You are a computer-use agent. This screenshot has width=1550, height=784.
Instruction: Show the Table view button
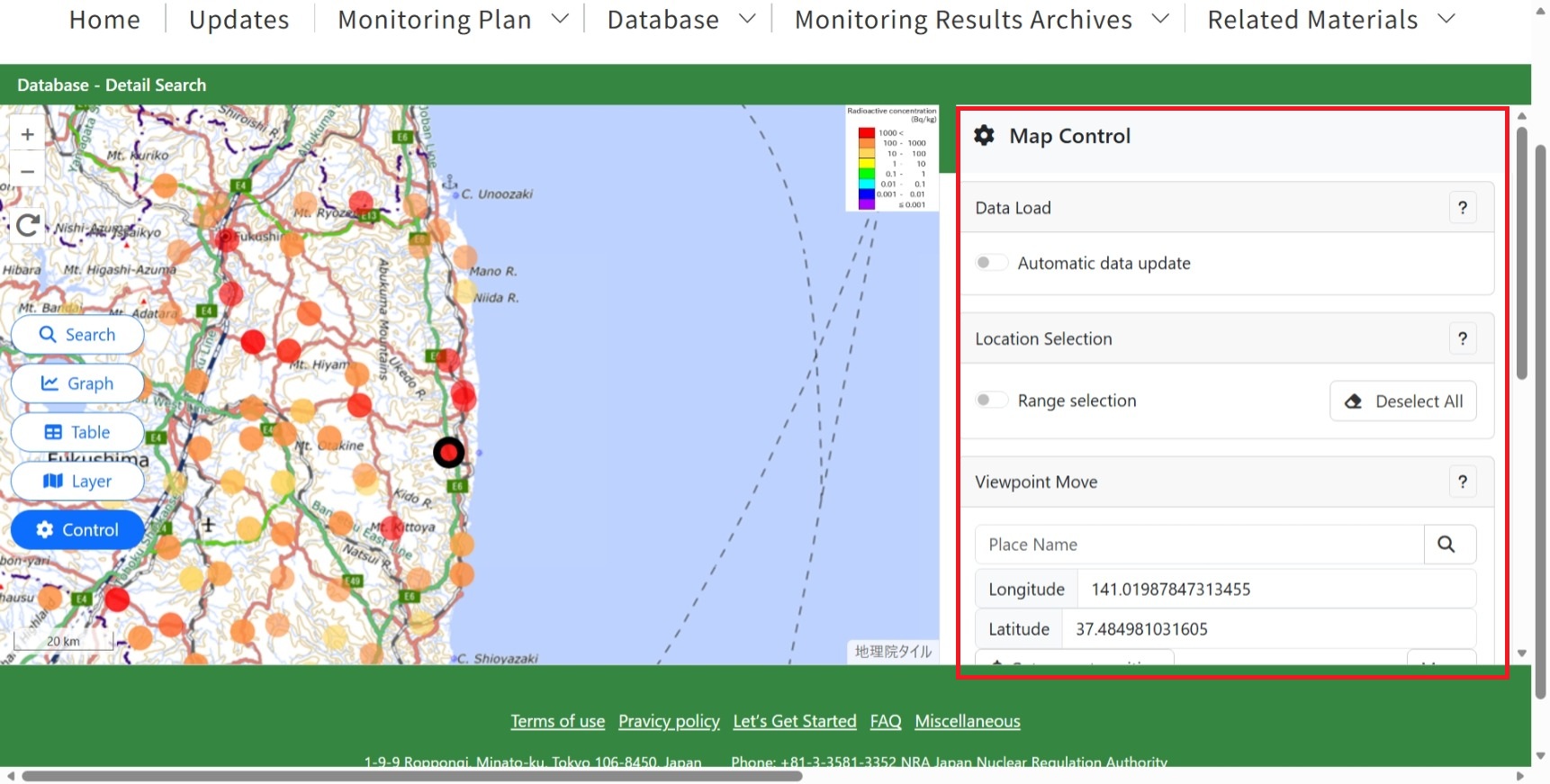pyautogui.click(x=77, y=432)
